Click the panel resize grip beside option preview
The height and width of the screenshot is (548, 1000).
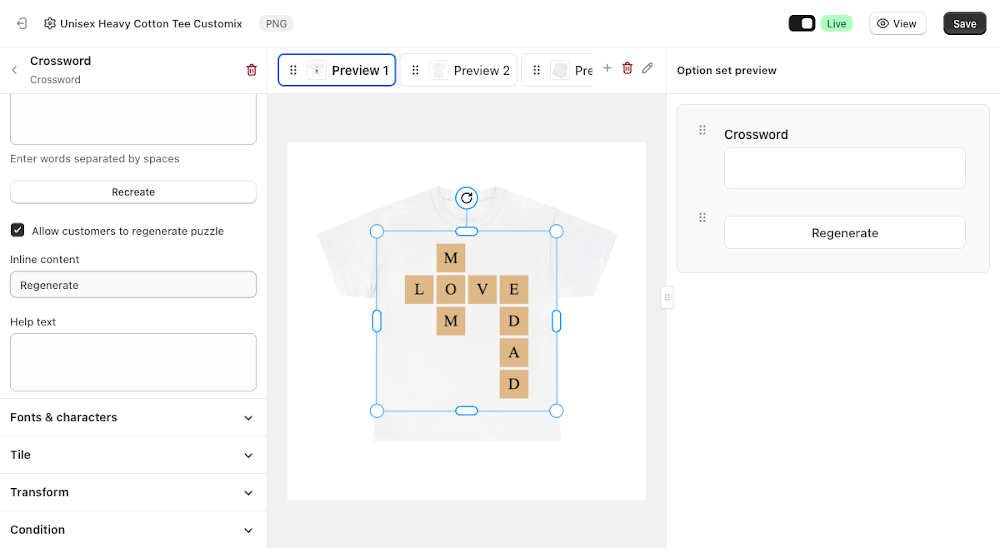(x=667, y=297)
